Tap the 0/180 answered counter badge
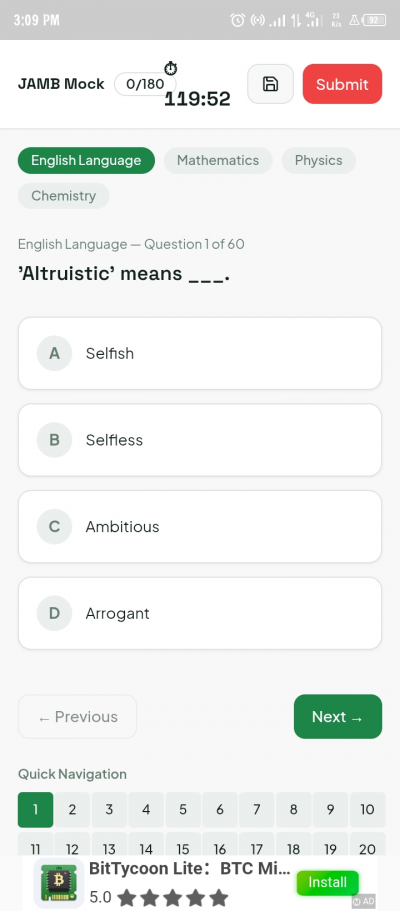This screenshot has width=400, height=911. pos(145,84)
